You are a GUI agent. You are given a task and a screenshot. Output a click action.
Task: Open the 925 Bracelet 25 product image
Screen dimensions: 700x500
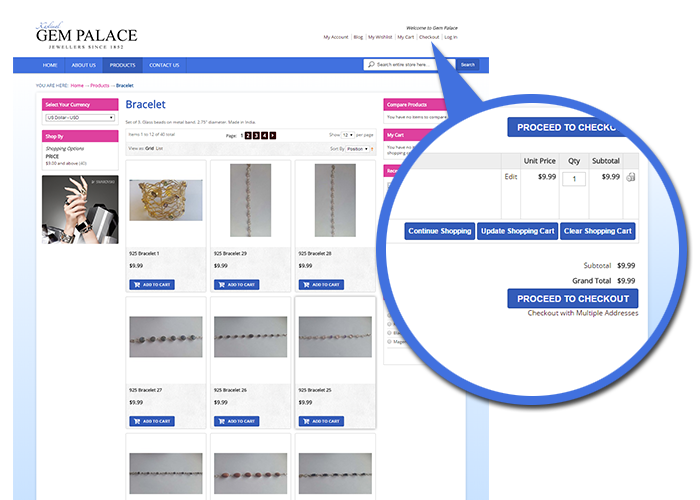[335, 337]
